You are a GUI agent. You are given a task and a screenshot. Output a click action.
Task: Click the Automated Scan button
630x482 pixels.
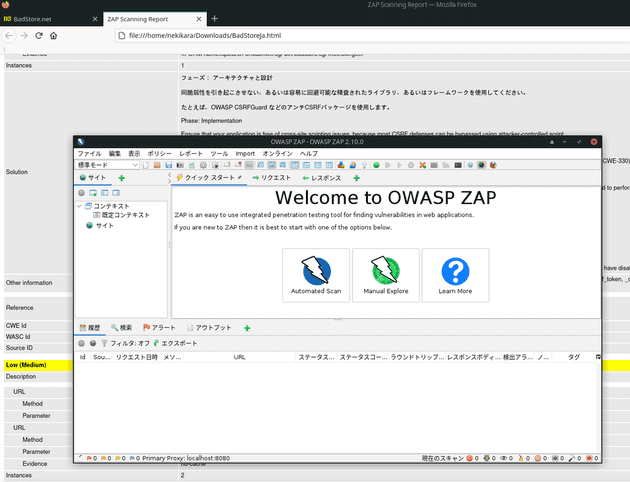point(316,275)
